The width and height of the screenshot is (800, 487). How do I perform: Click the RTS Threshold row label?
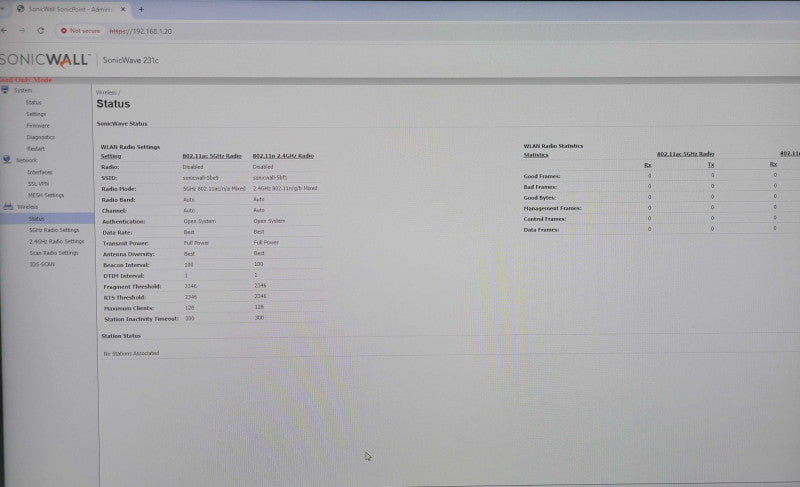124,297
